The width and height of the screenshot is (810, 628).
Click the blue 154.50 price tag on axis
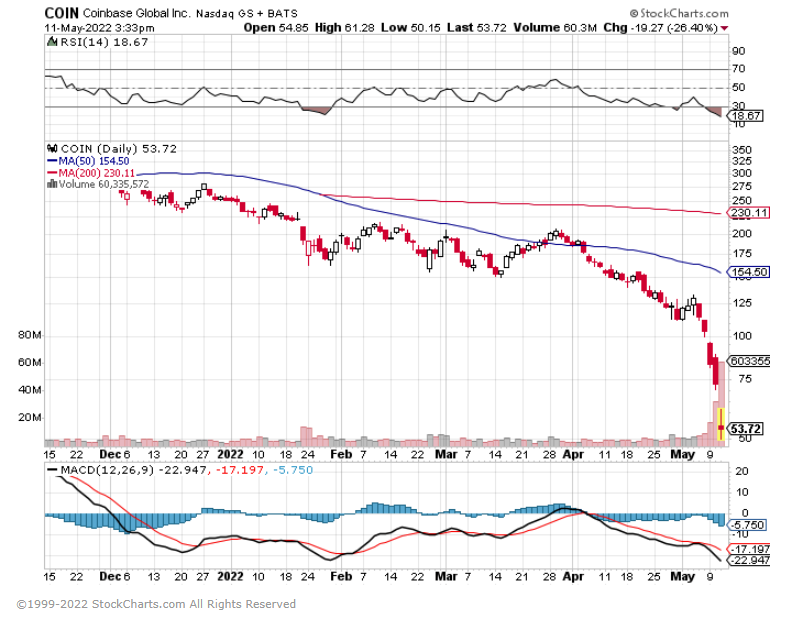pyautogui.click(x=750, y=272)
